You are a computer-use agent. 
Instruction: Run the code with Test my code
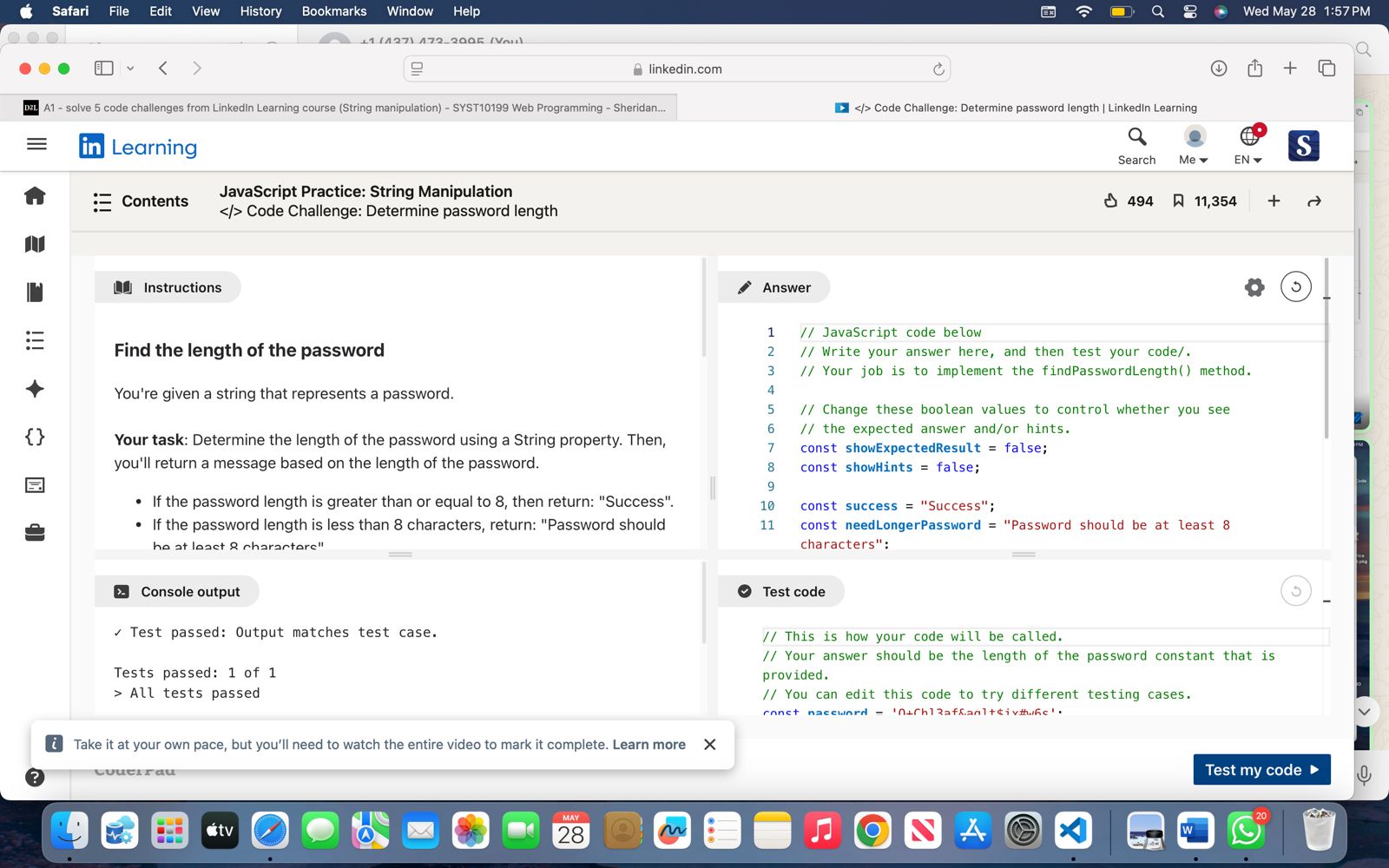pyautogui.click(x=1261, y=770)
